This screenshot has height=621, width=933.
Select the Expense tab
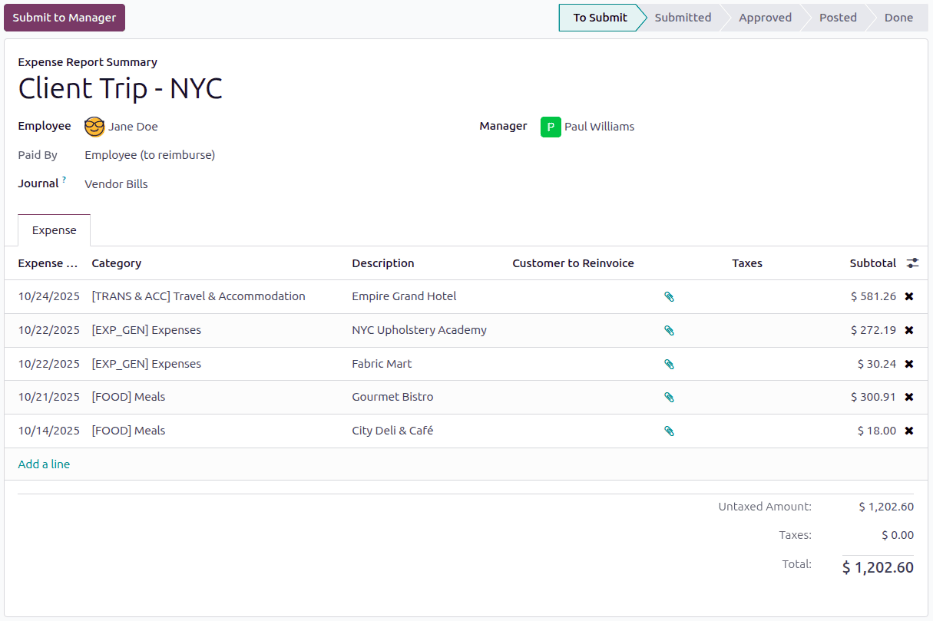click(54, 230)
